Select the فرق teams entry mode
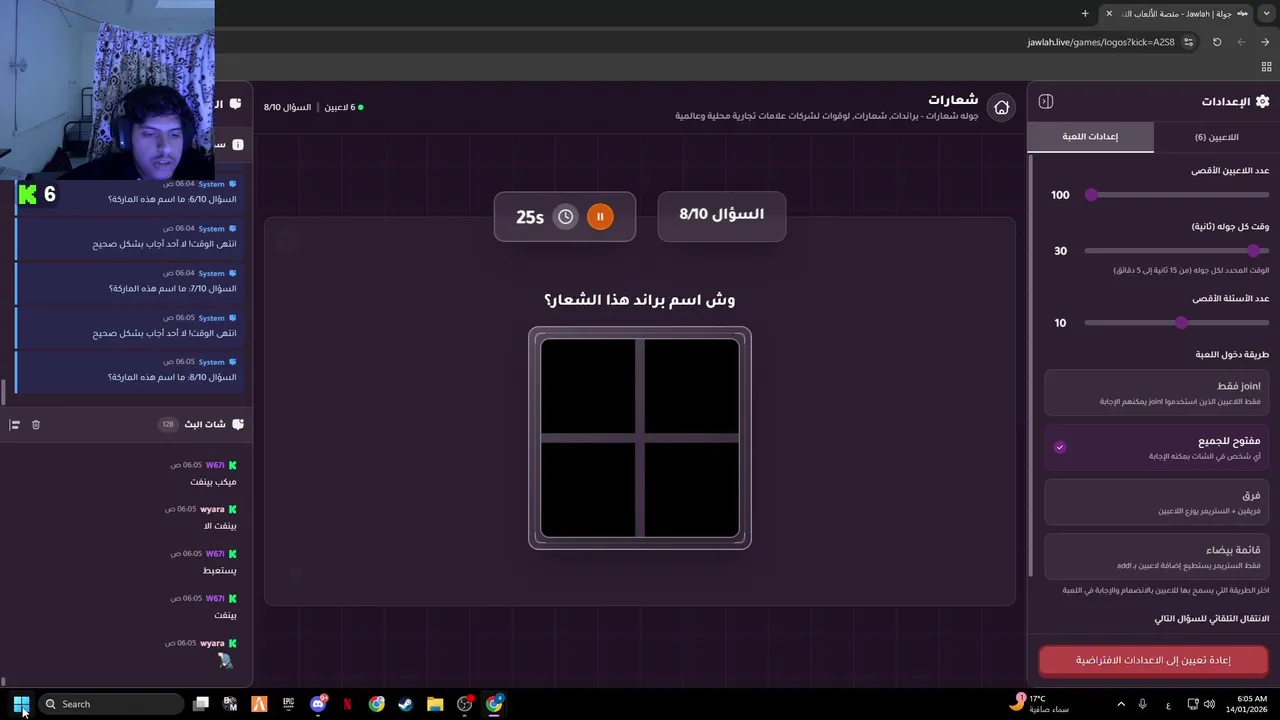This screenshot has height=720, width=1280. pyautogui.click(x=1157, y=502)
